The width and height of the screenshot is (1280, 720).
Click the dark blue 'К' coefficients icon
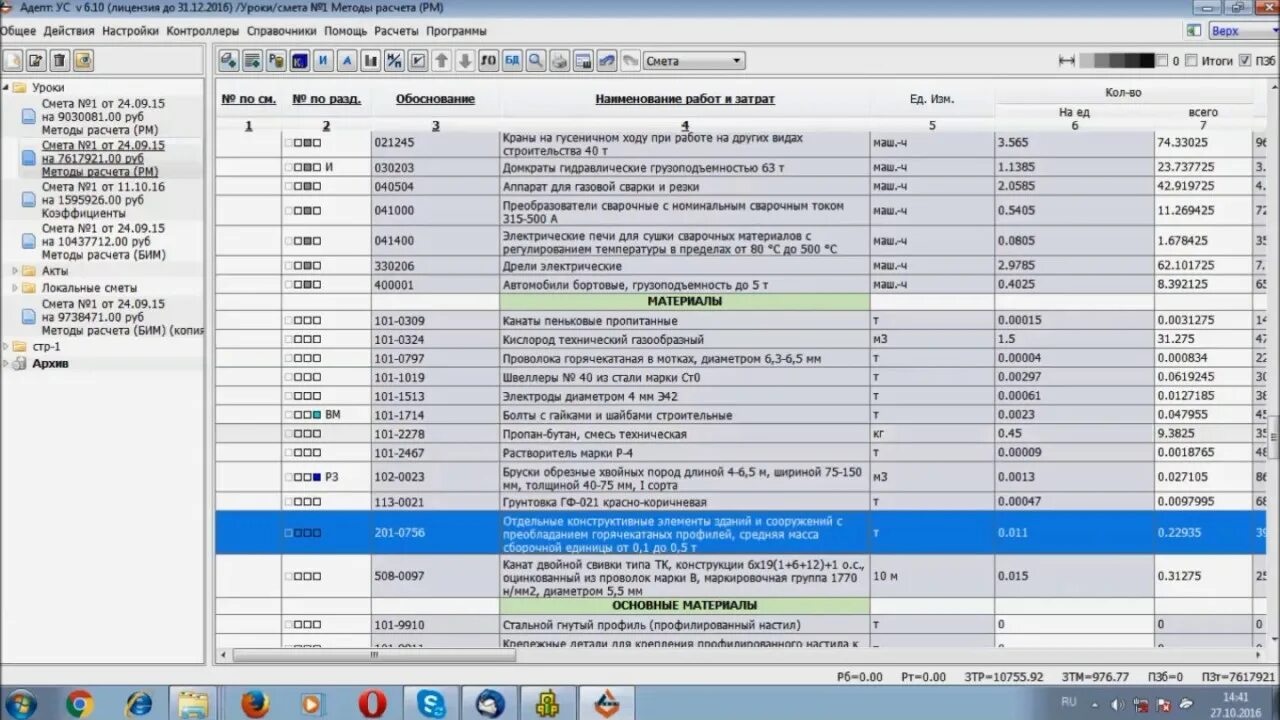pyautogui.click(x=299, y=61)
